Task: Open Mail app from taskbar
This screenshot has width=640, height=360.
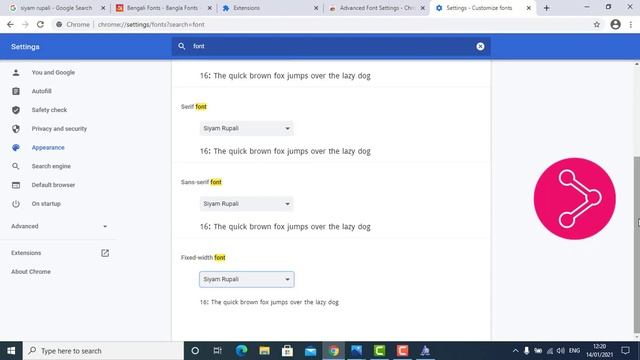Action: pyautogui.click(x=311, y=351)
